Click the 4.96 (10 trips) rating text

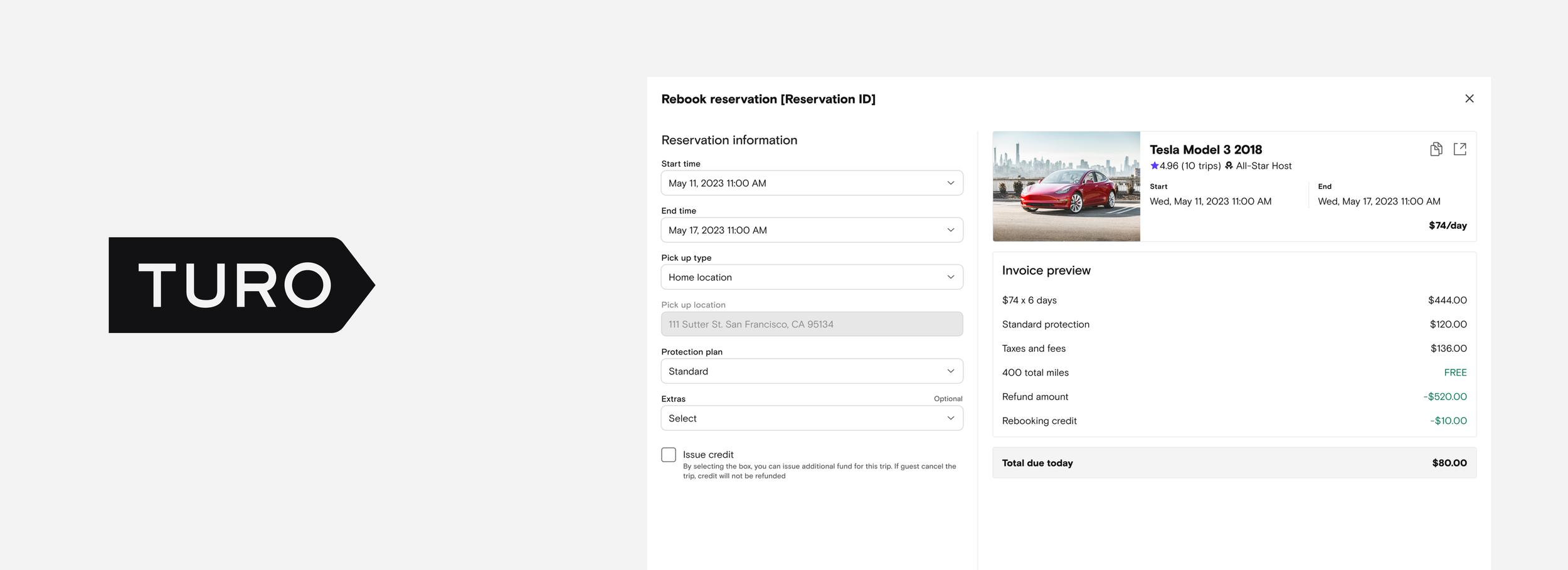tap(1190, 166)
